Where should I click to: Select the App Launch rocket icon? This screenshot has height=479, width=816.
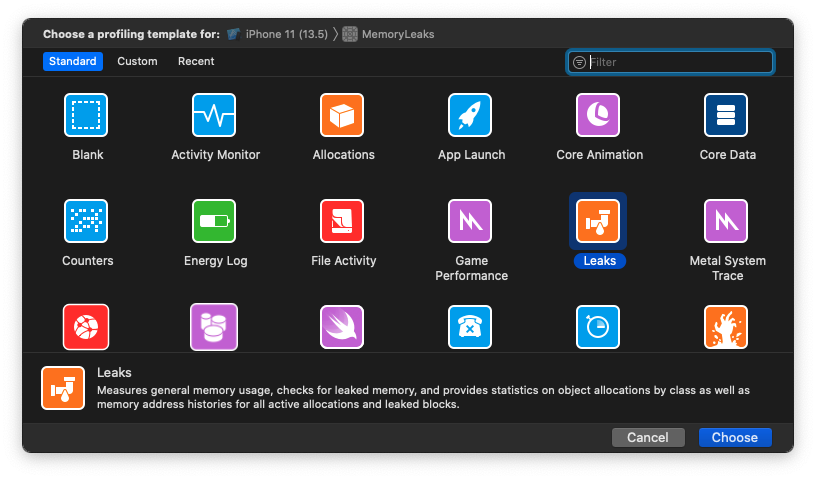pyautogui.click(x=470, y=115)
